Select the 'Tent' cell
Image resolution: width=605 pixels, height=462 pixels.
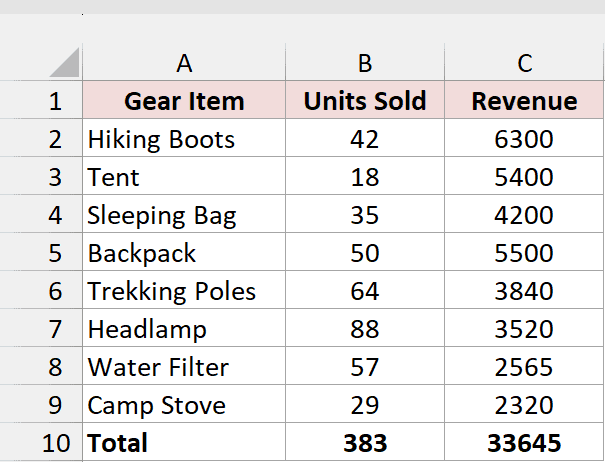(x=184, y=176)
